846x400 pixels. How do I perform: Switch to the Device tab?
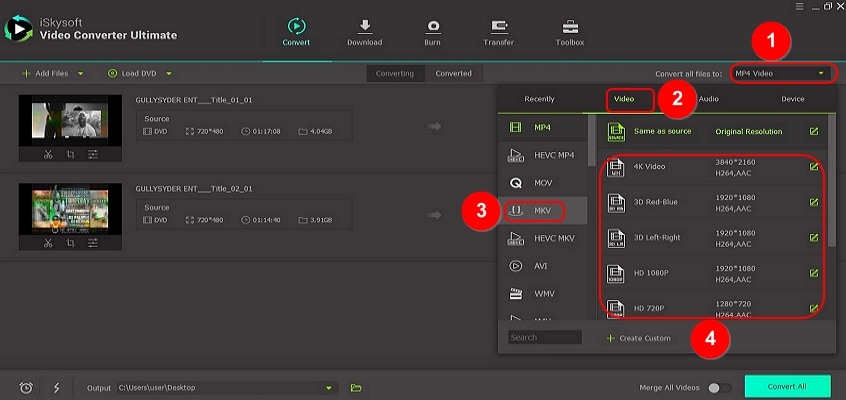pos(793,99)
